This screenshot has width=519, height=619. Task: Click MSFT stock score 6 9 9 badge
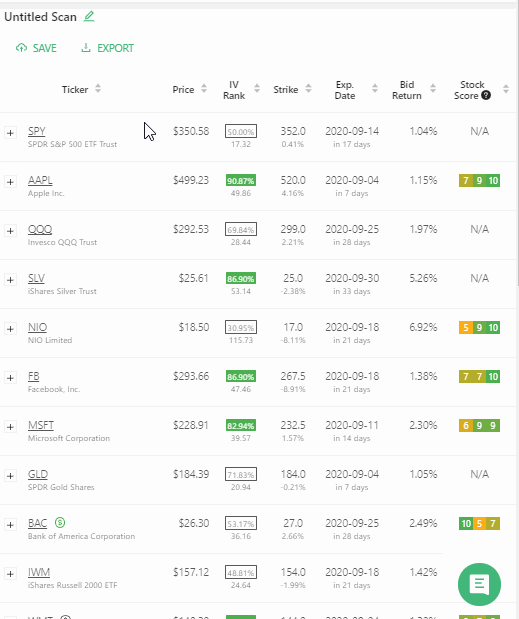(480, 425)
